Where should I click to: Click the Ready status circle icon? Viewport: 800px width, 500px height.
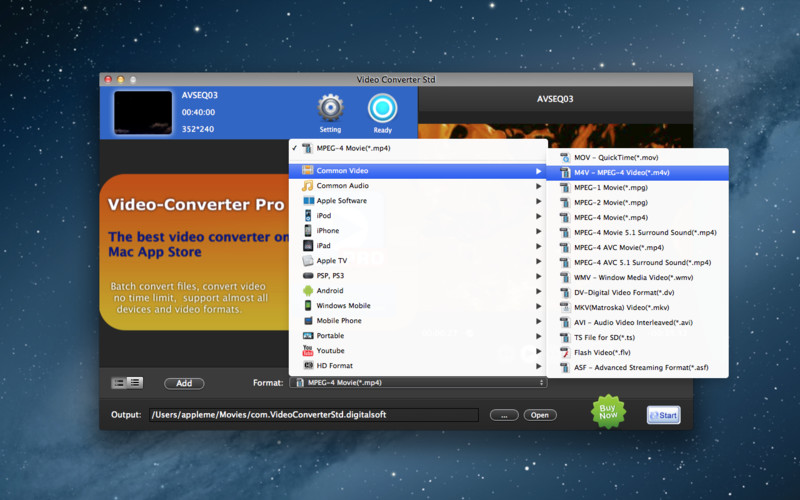(x=382, y=108)
